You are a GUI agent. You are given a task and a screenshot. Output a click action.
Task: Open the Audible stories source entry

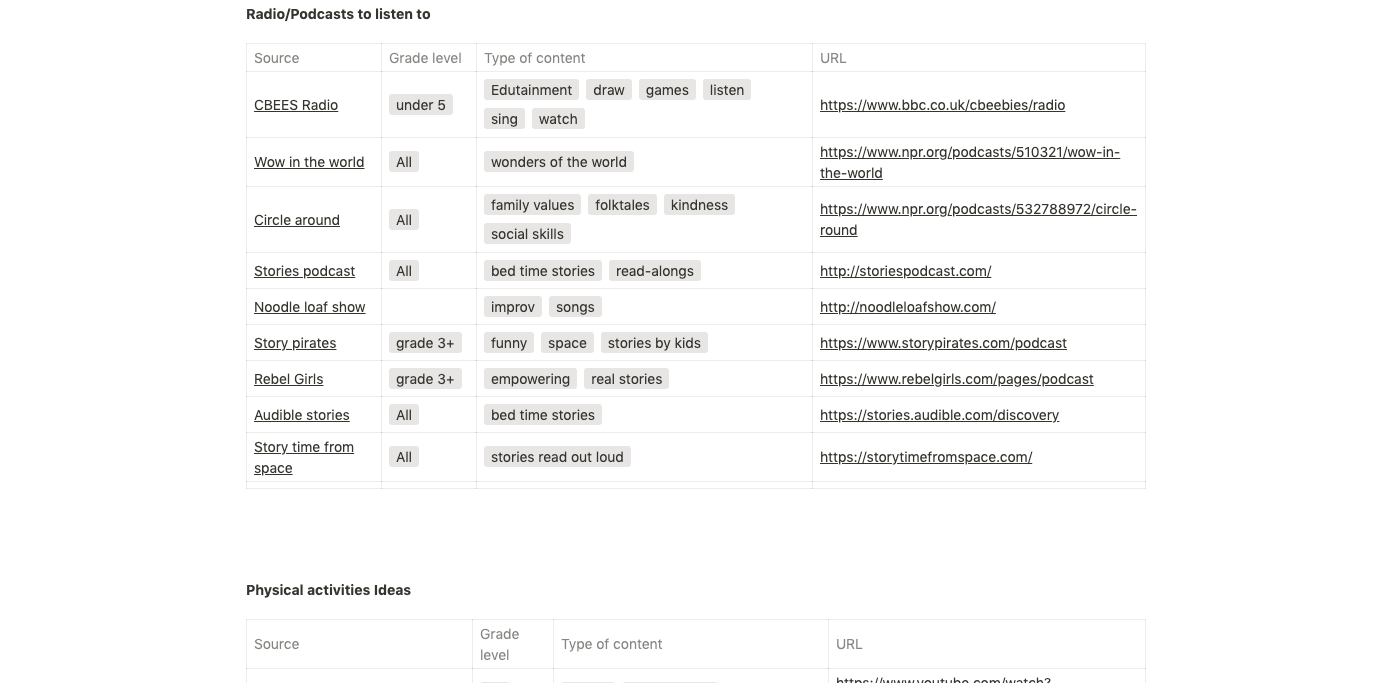302,415
